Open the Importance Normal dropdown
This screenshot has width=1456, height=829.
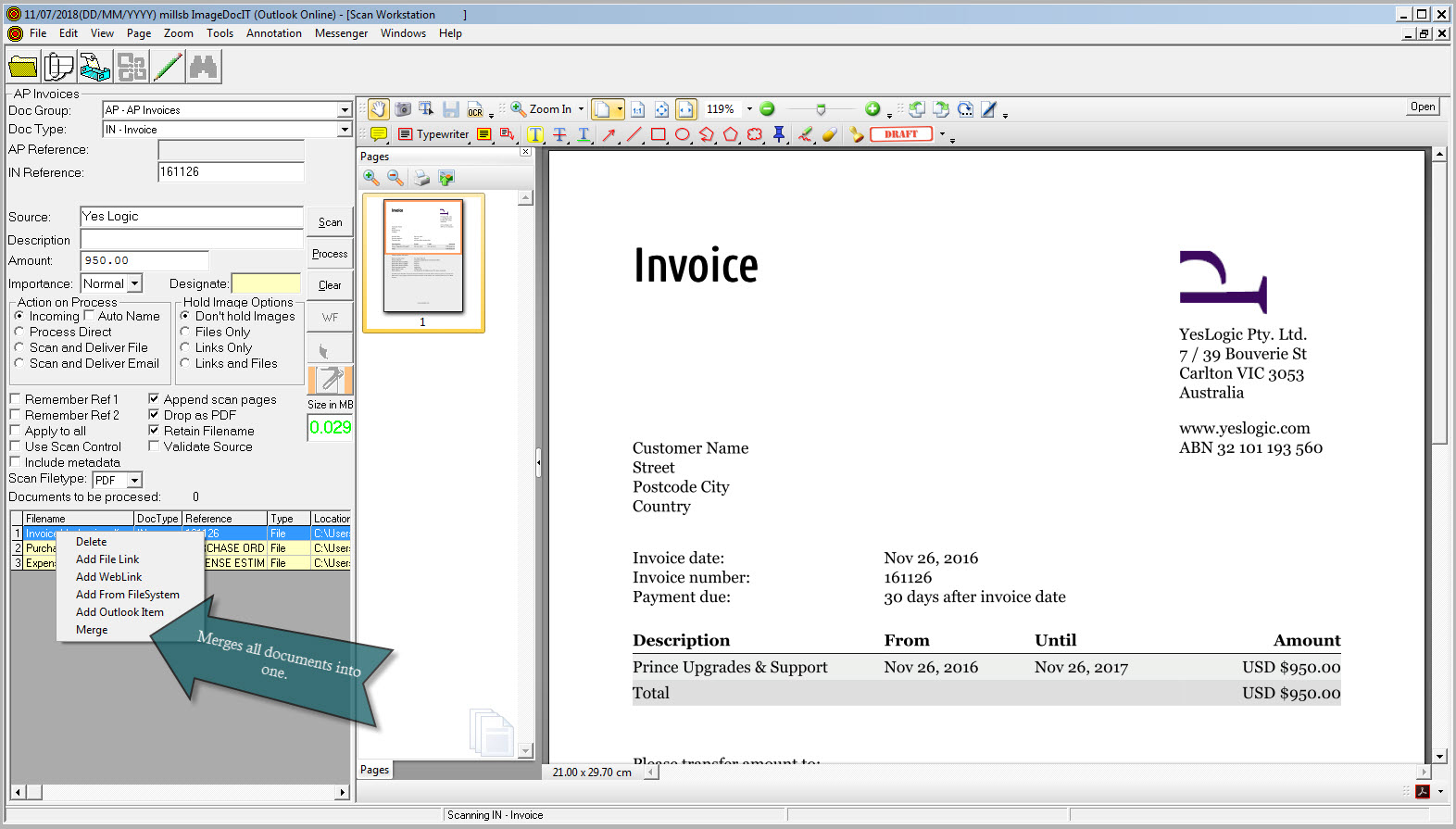click(x=134, y=283)
